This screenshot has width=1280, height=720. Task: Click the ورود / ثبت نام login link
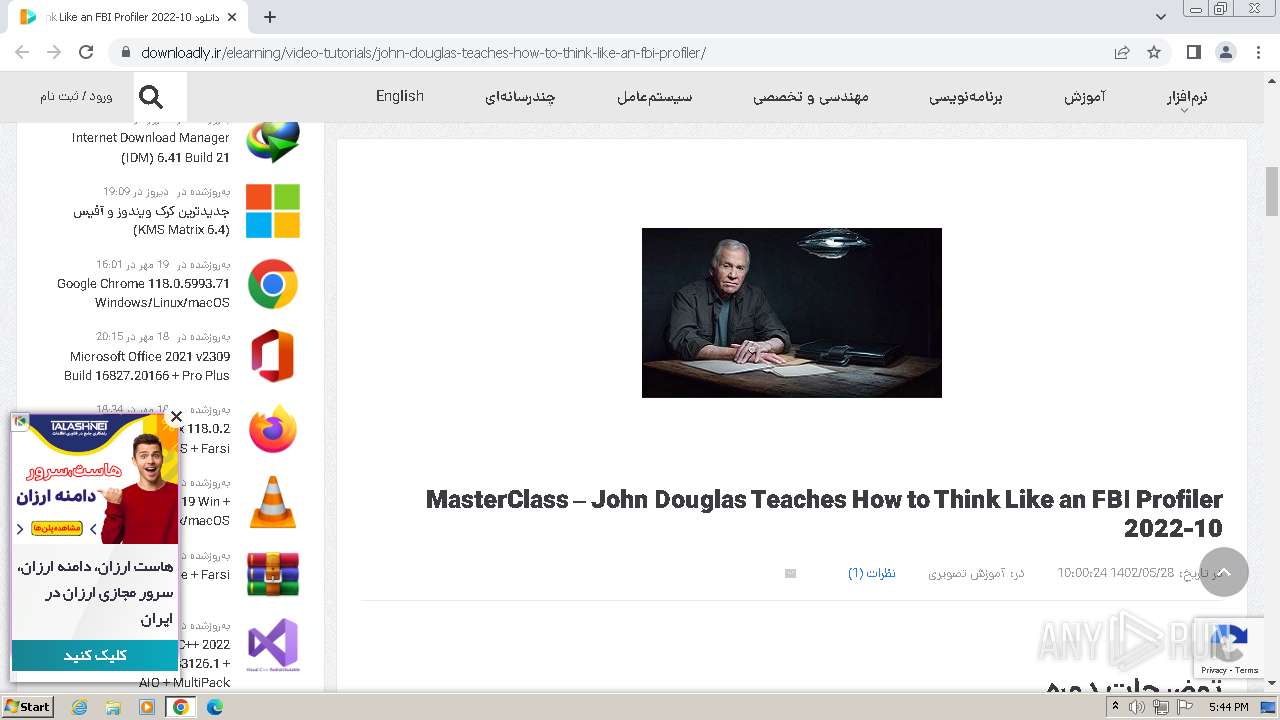(x=76, y=96)
